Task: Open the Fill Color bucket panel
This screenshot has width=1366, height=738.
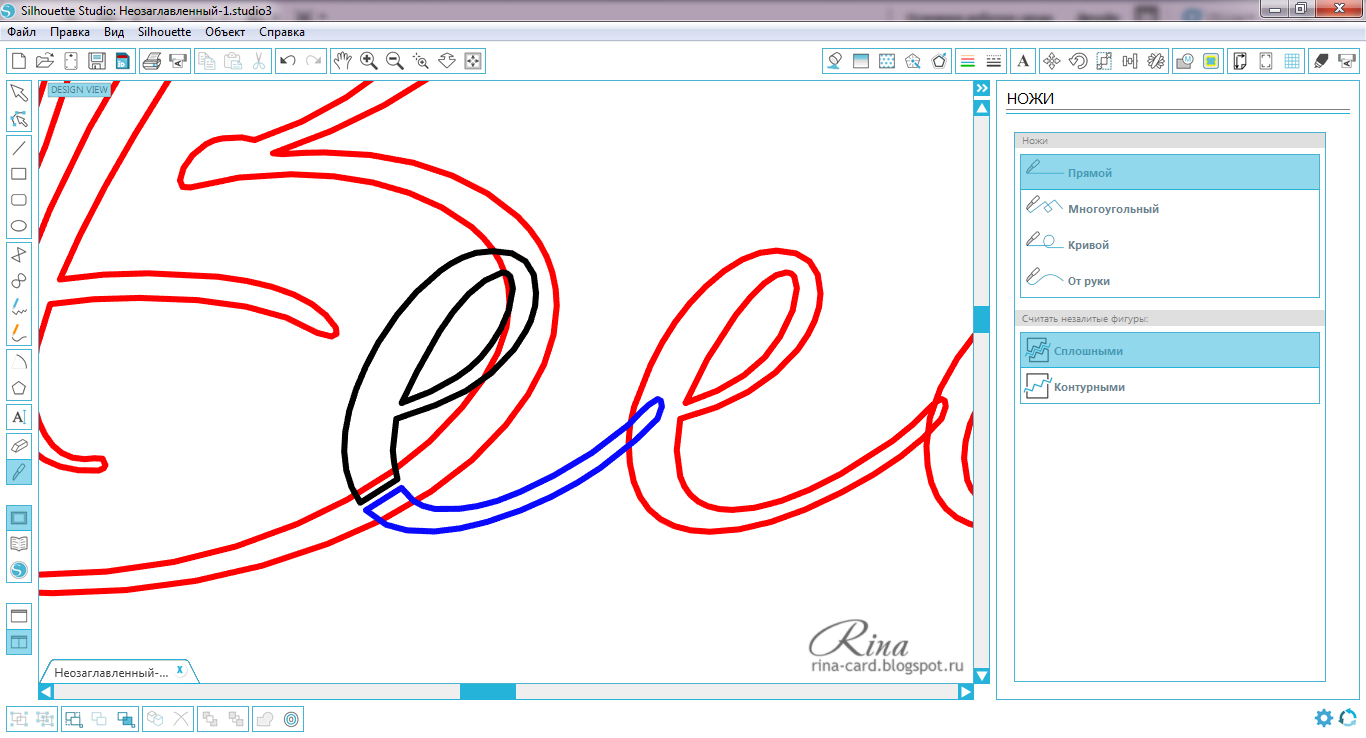Action: pos(835,61)
